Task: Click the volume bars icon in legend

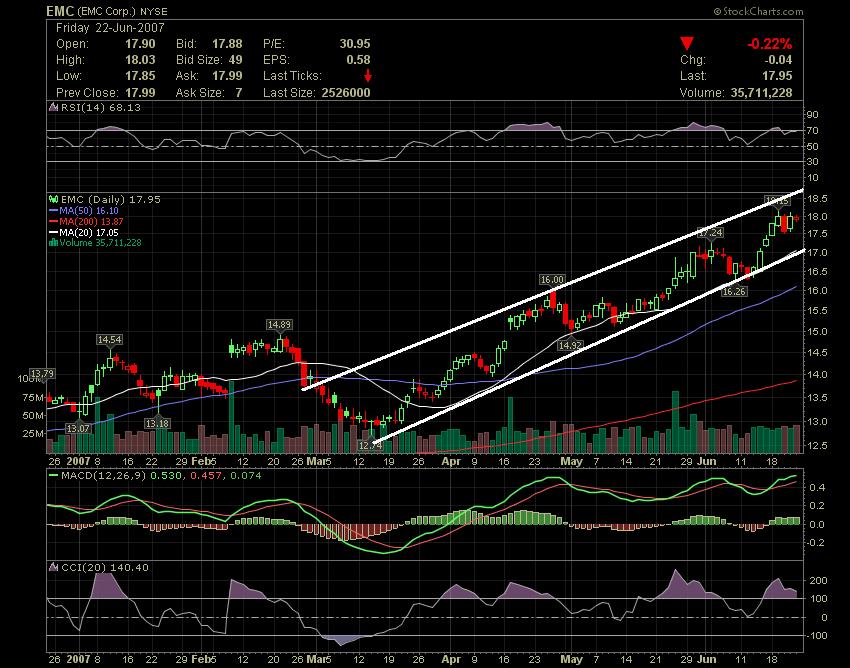Action: (x=53, y=243)
